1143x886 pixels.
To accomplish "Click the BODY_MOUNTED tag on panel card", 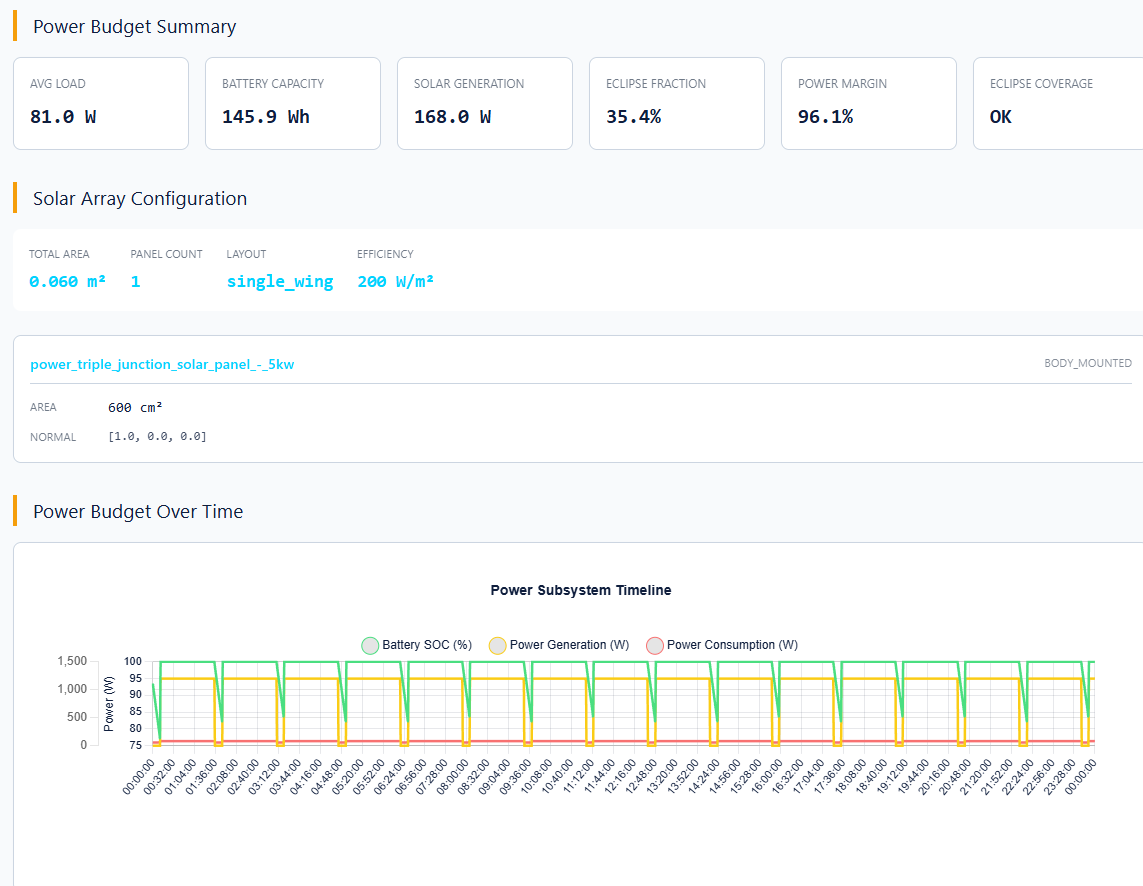I will point(1088,363).
